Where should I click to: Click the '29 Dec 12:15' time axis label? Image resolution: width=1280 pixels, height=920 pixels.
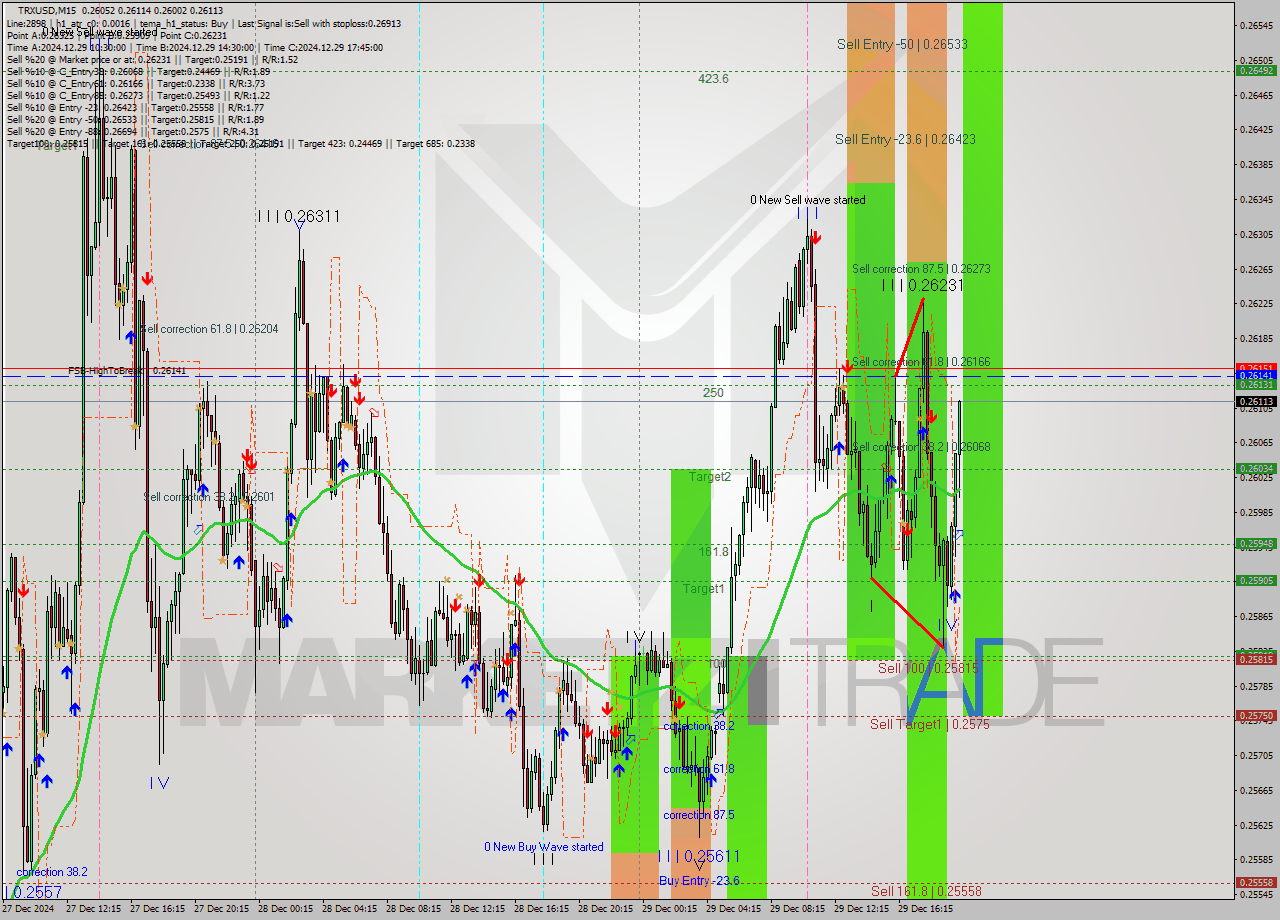[x=863, y=909]
